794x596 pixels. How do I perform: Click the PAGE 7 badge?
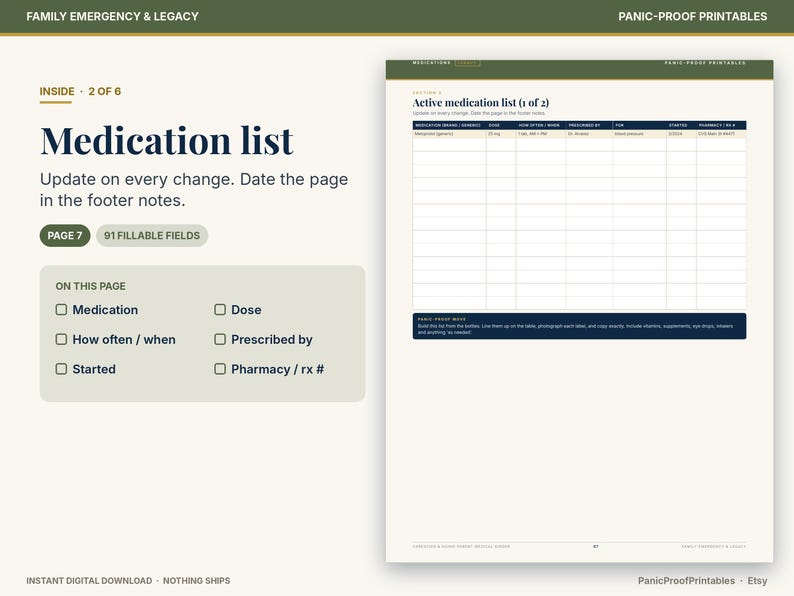(x=65, y=235)
